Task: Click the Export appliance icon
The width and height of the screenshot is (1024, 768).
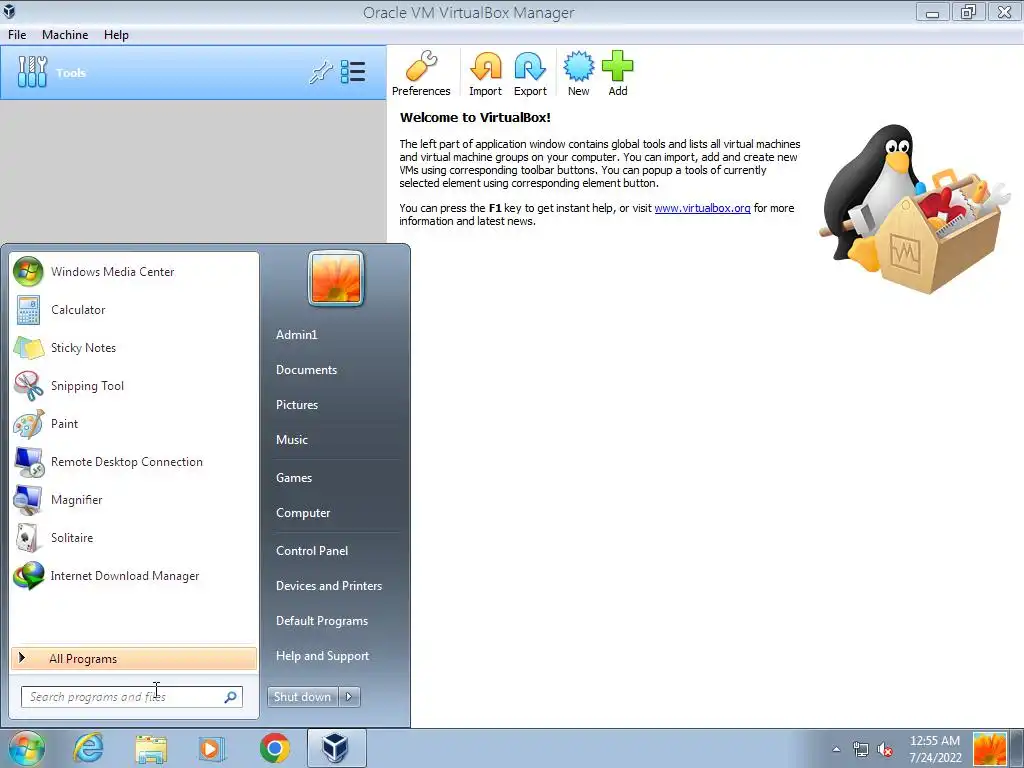Action: (530, 74)
